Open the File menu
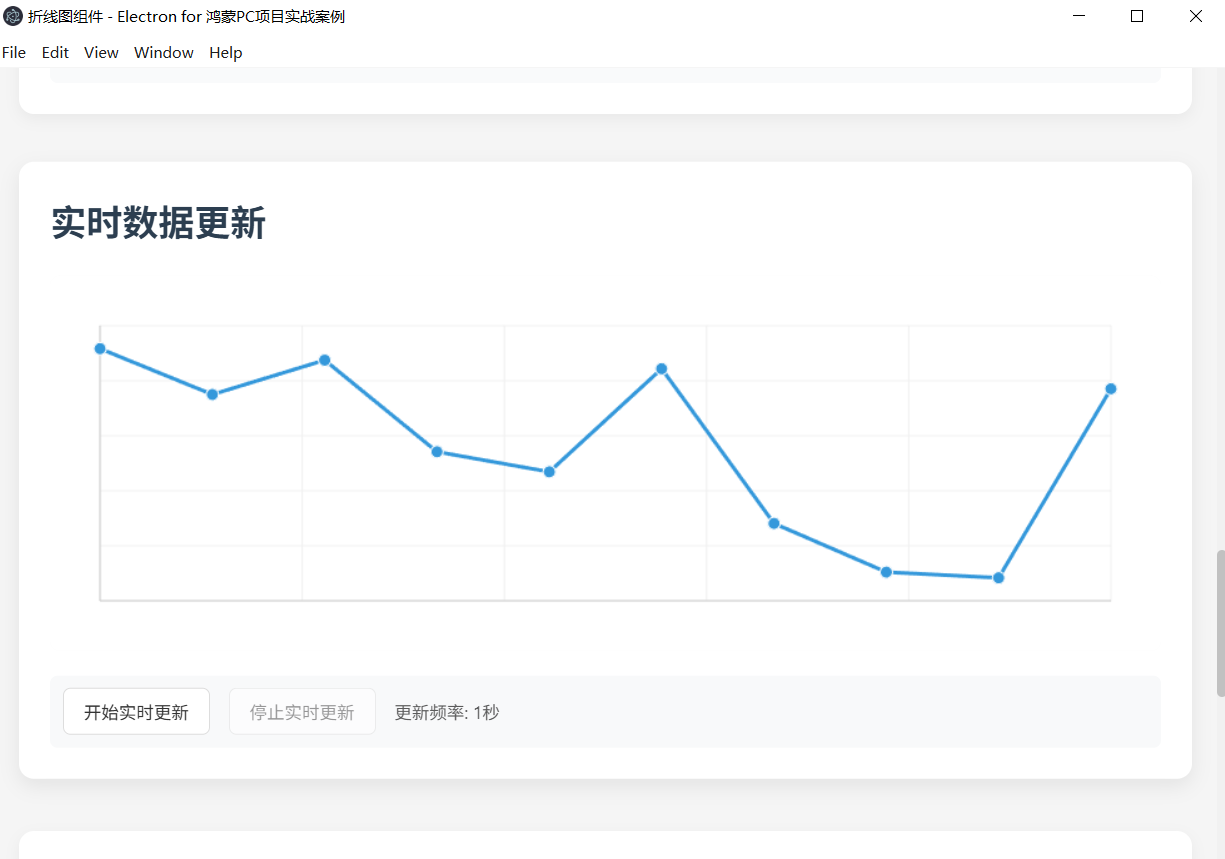Image resolution: width=1225 pixels, height=859 pixels. click(x=14, y=52)
